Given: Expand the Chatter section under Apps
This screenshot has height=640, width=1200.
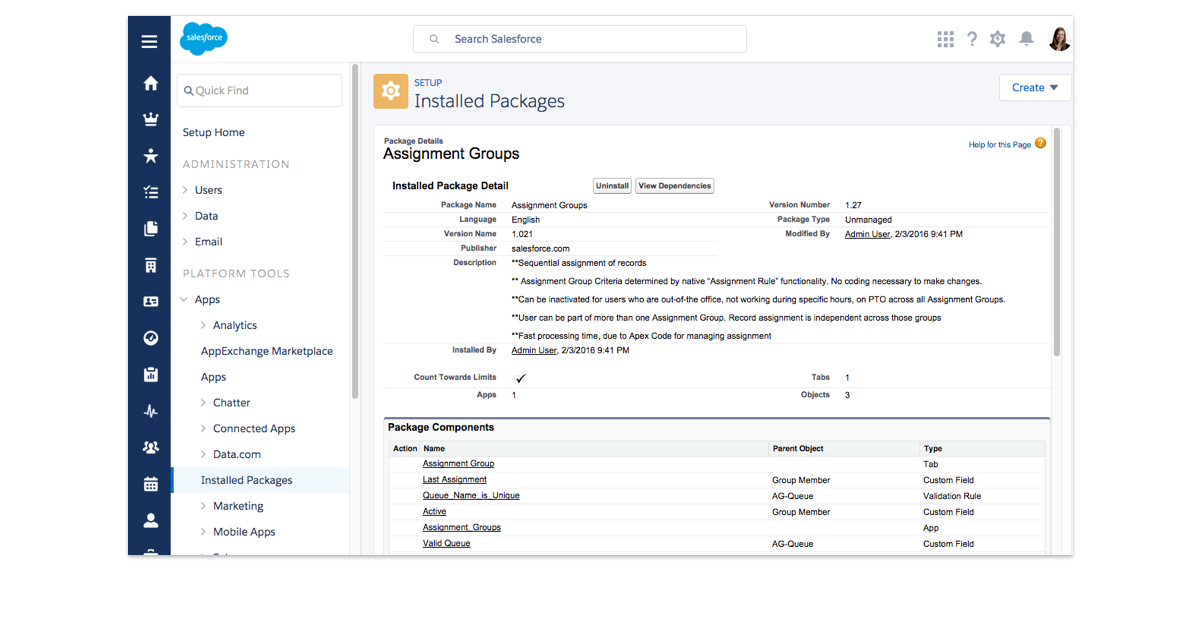Looking at the screenshot, I should pyautogui.click(x=203, y=403).
